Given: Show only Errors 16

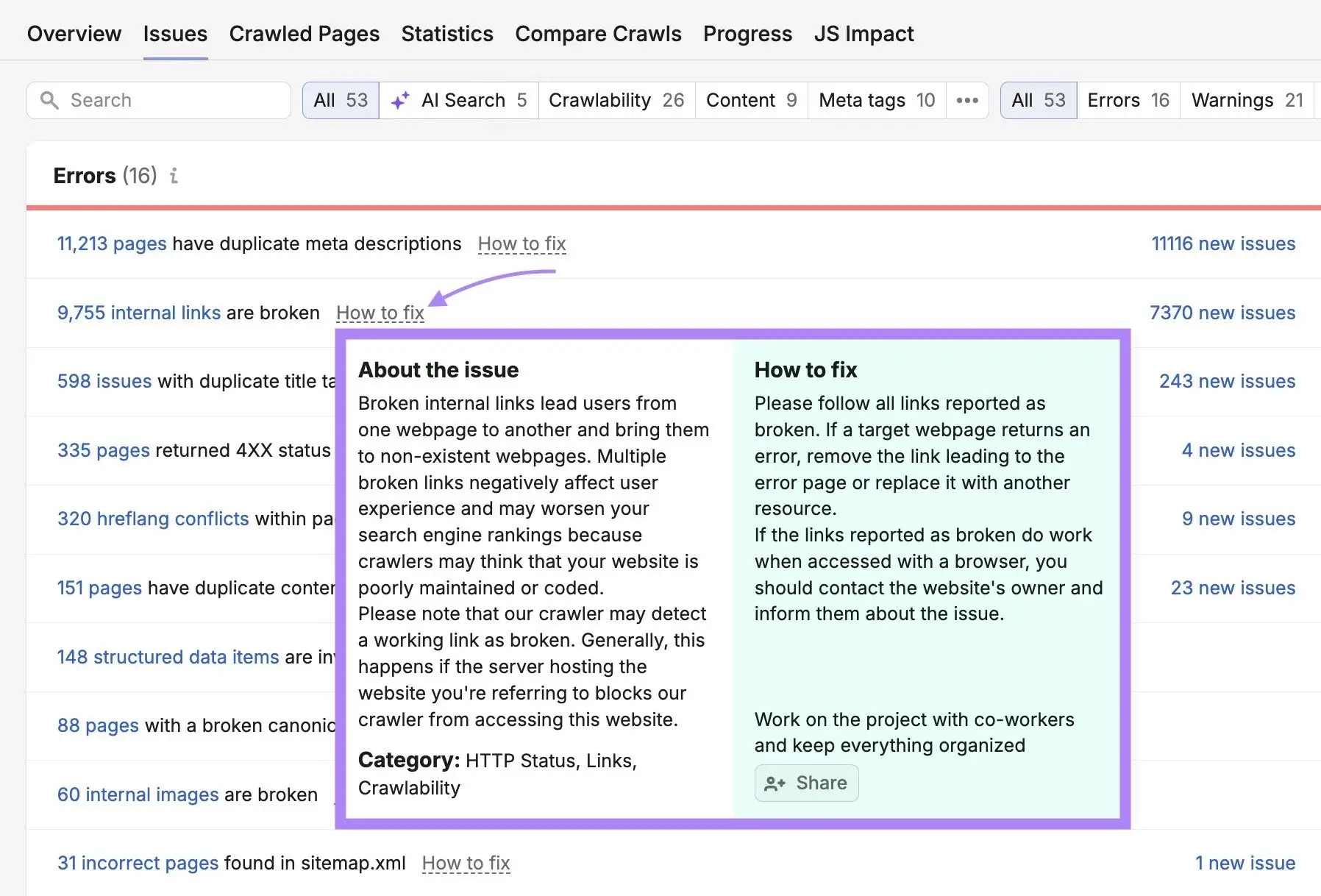Looking at the screenshot, I should [1128, 100].
